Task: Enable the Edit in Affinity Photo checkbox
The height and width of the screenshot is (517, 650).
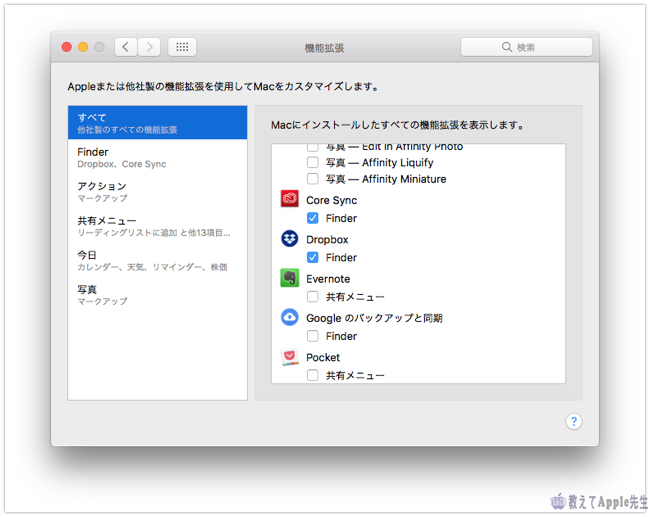Action: pos(313,147)
